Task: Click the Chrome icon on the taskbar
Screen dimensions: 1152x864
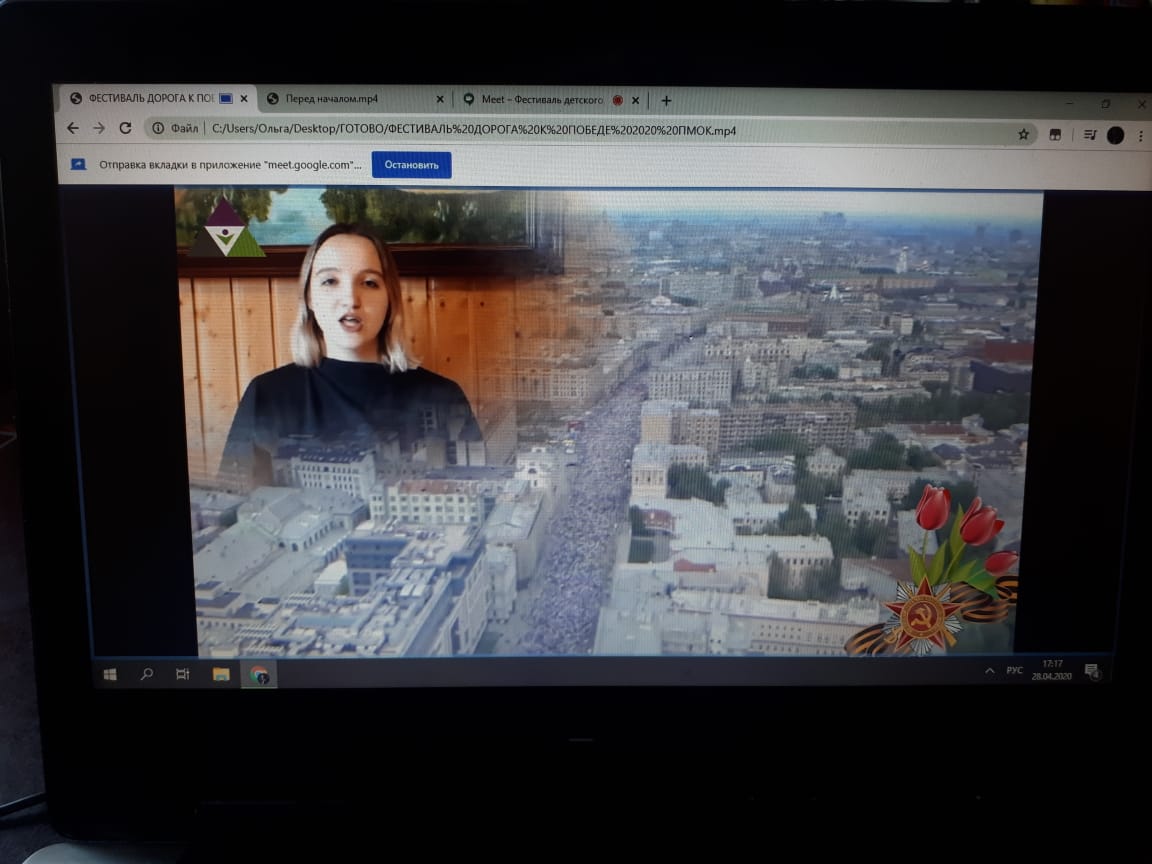Action: pyautogui.click(x=259, y=674)
